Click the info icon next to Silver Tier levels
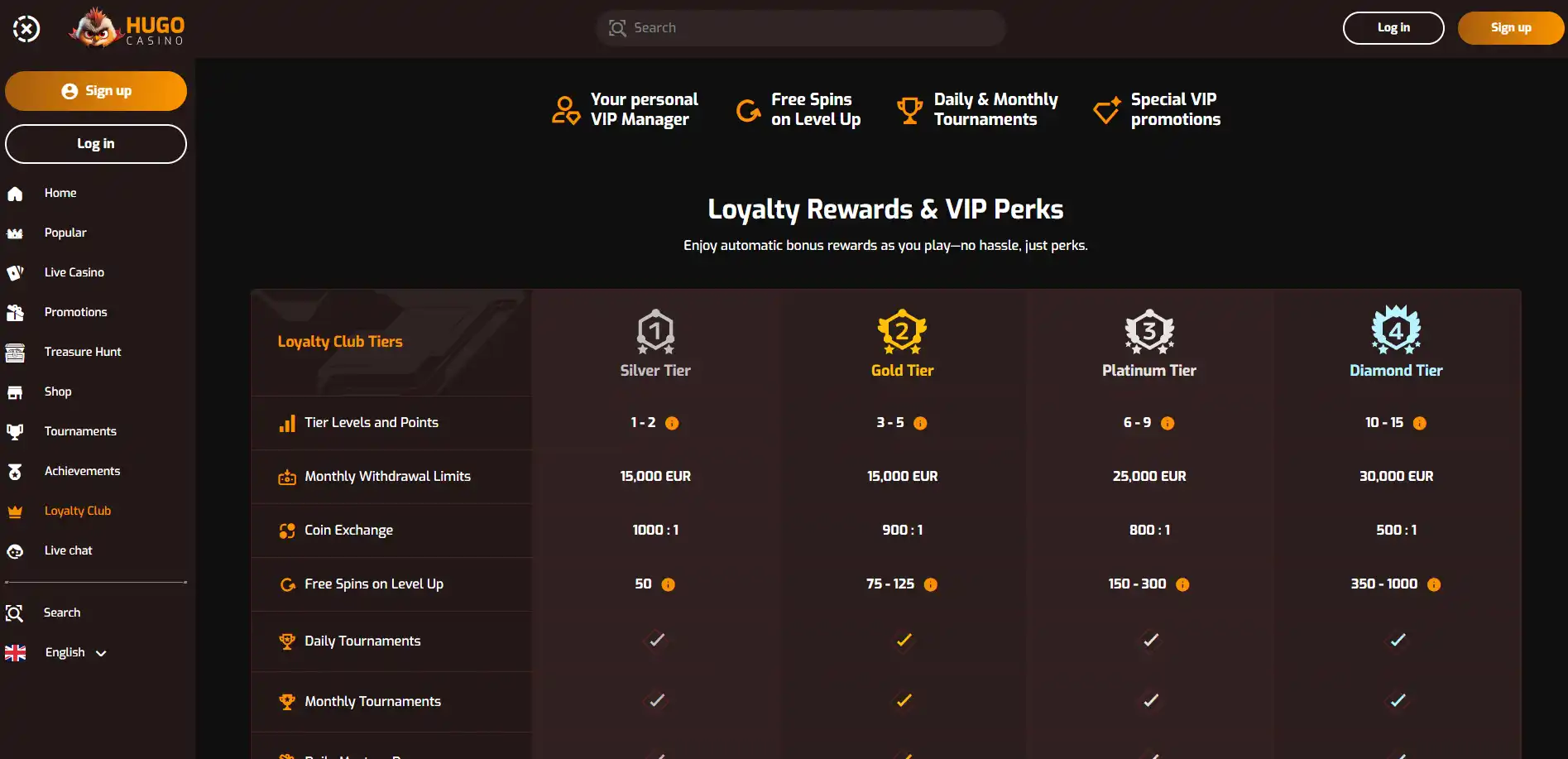Image resolution: width=1568 pixels, height=759 pixels. tap(673, 422)
